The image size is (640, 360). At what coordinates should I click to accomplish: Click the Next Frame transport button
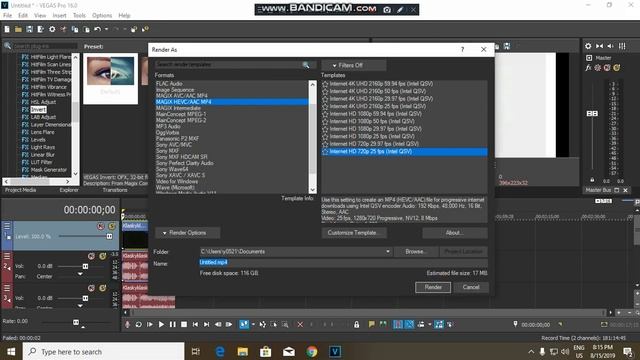click(229, 324)
